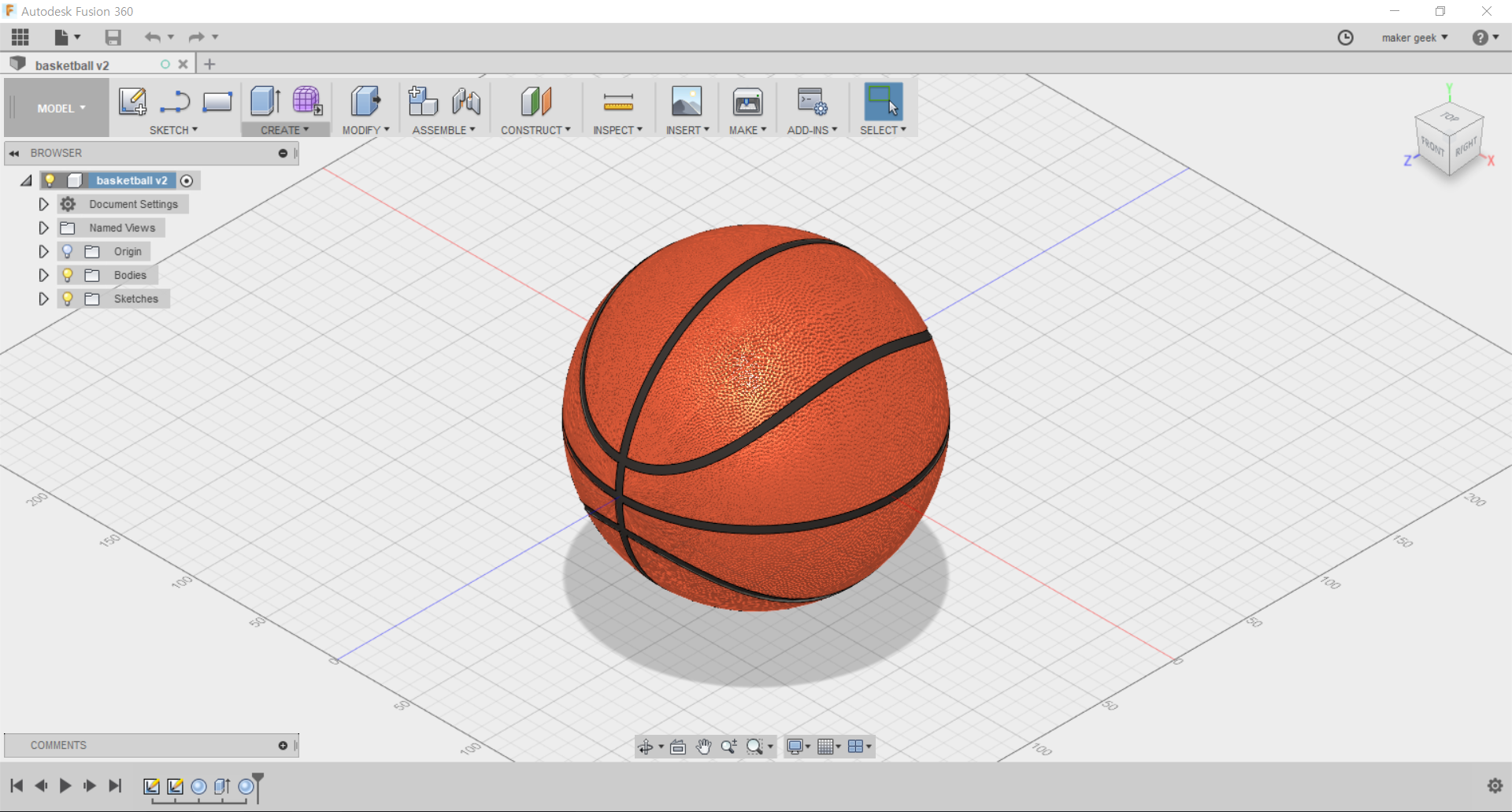1512x812 pixels.
Task: Redo the last undone action
Action: 196,37
